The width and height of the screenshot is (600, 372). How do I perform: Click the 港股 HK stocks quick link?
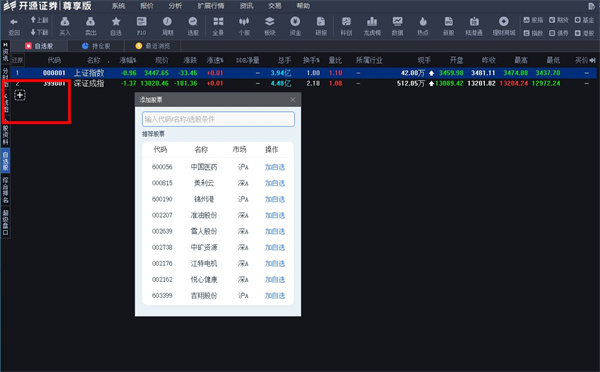pos(584,33)
